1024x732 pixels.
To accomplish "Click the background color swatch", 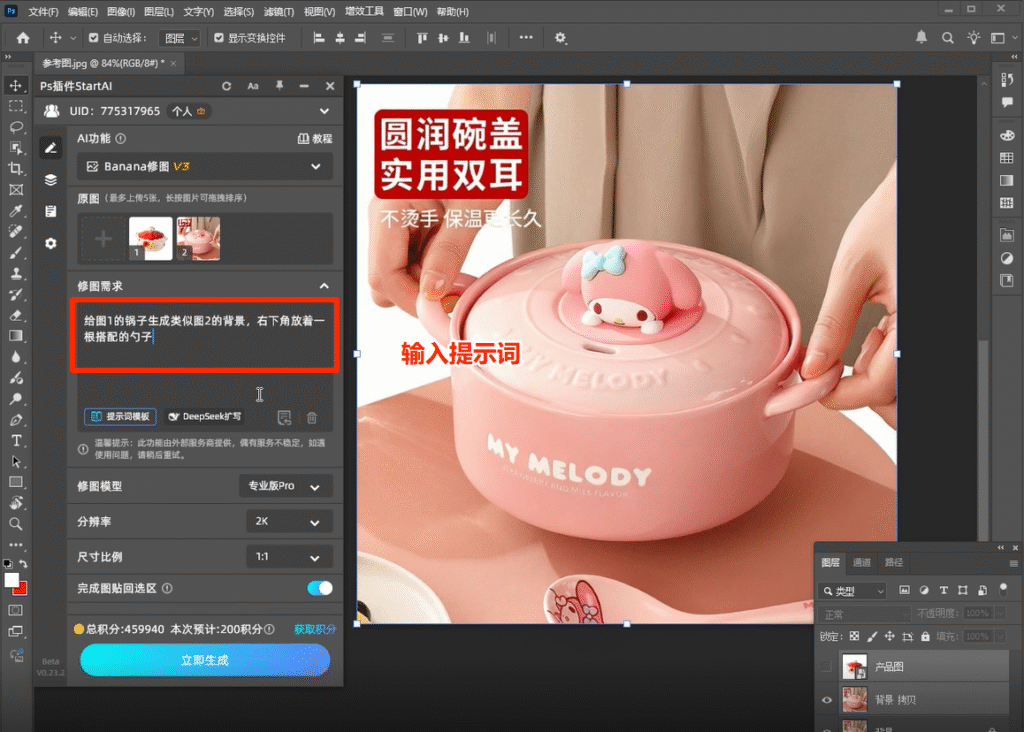I will [22, 589].
